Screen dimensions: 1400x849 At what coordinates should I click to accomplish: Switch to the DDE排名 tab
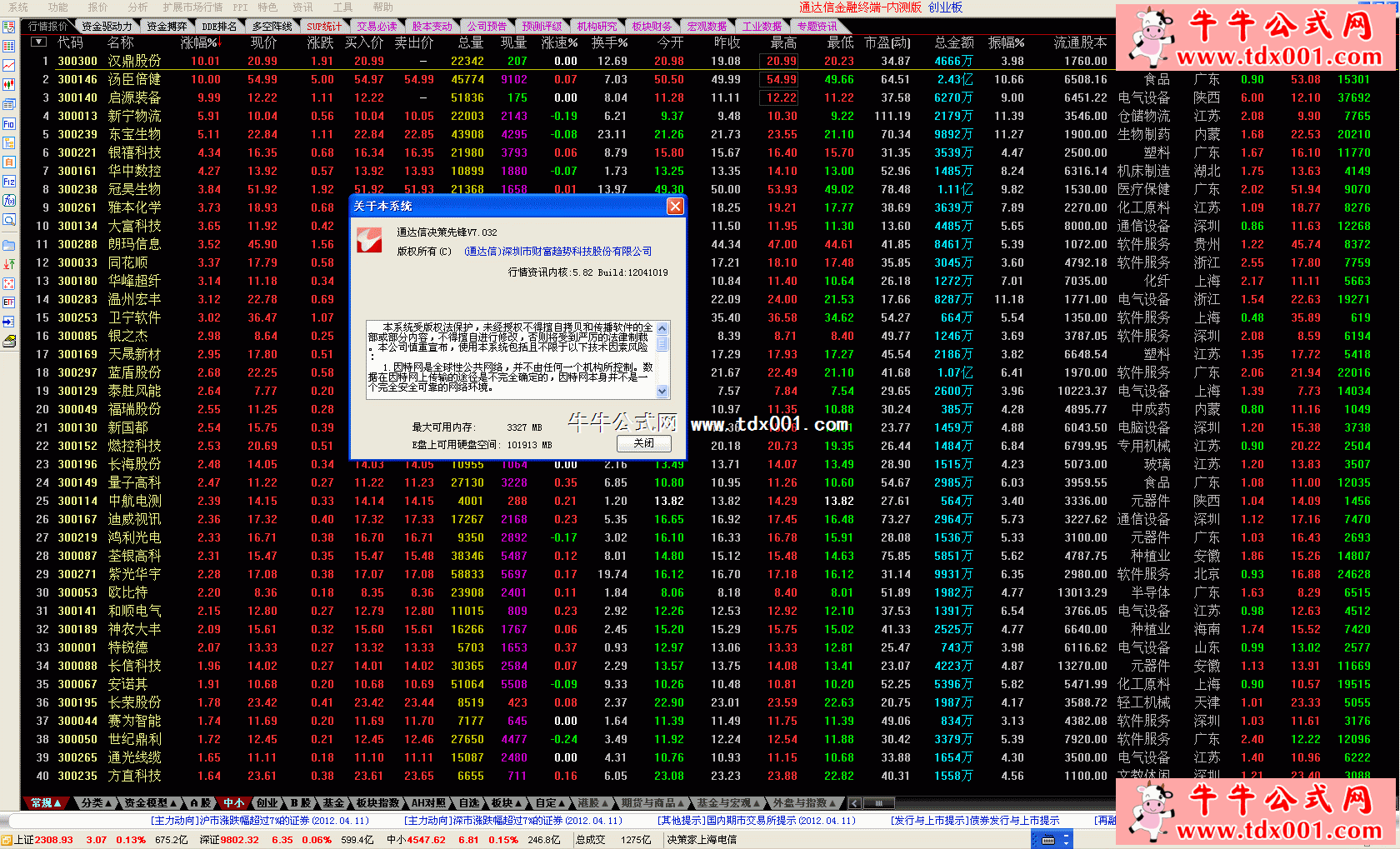(219, 27)
